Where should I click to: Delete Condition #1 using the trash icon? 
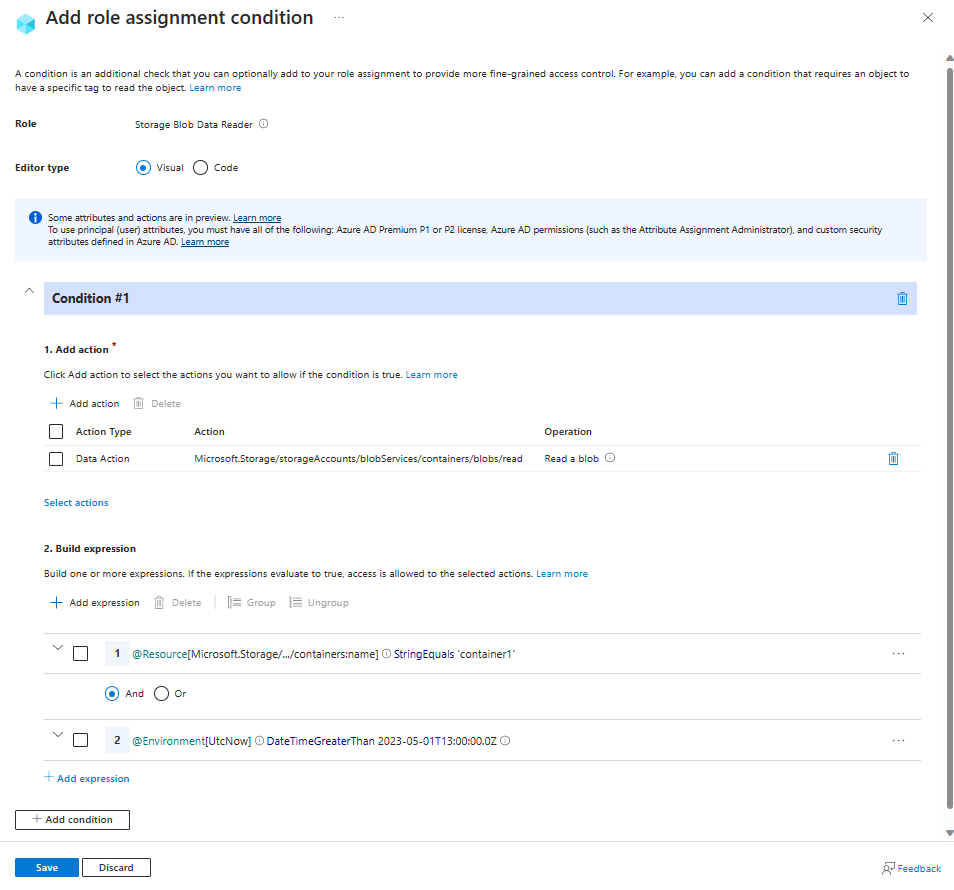pos(902,298)
